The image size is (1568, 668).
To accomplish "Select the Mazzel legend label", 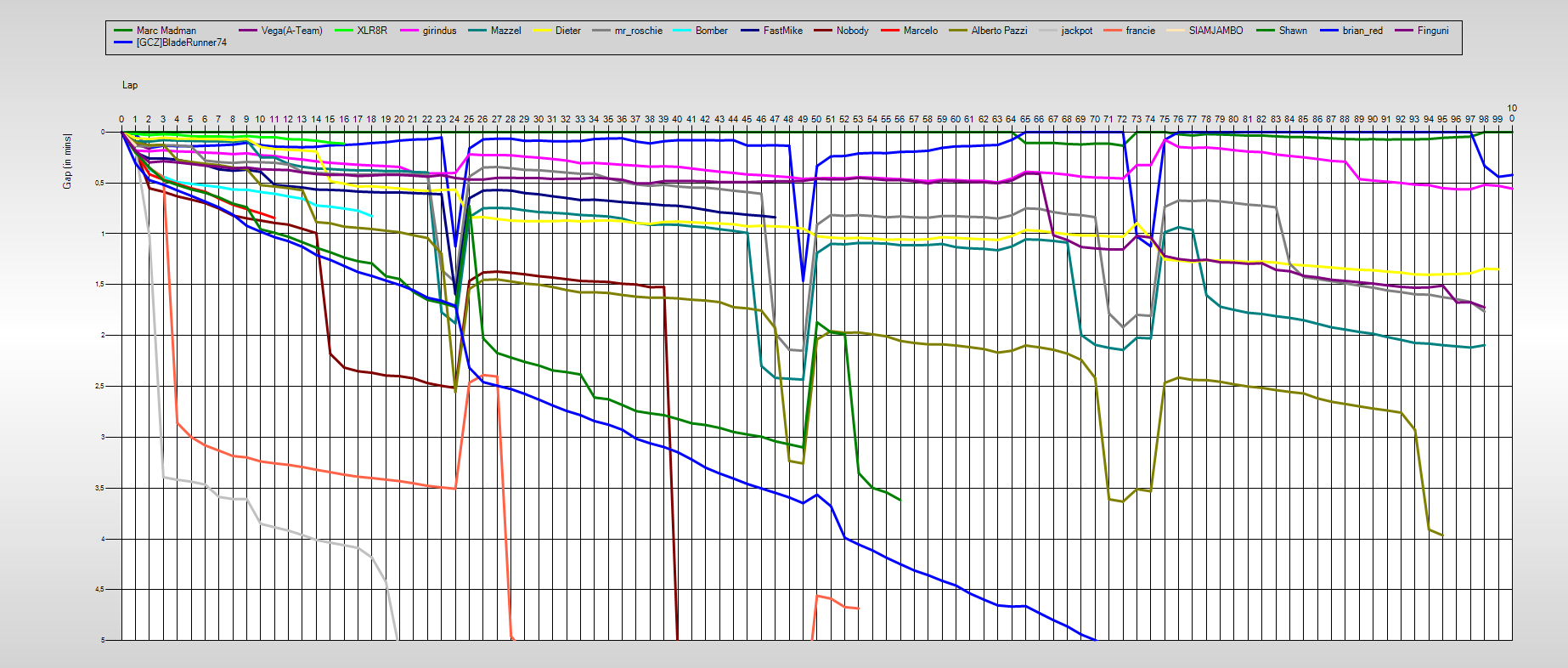I will click(x=505, y=31).
